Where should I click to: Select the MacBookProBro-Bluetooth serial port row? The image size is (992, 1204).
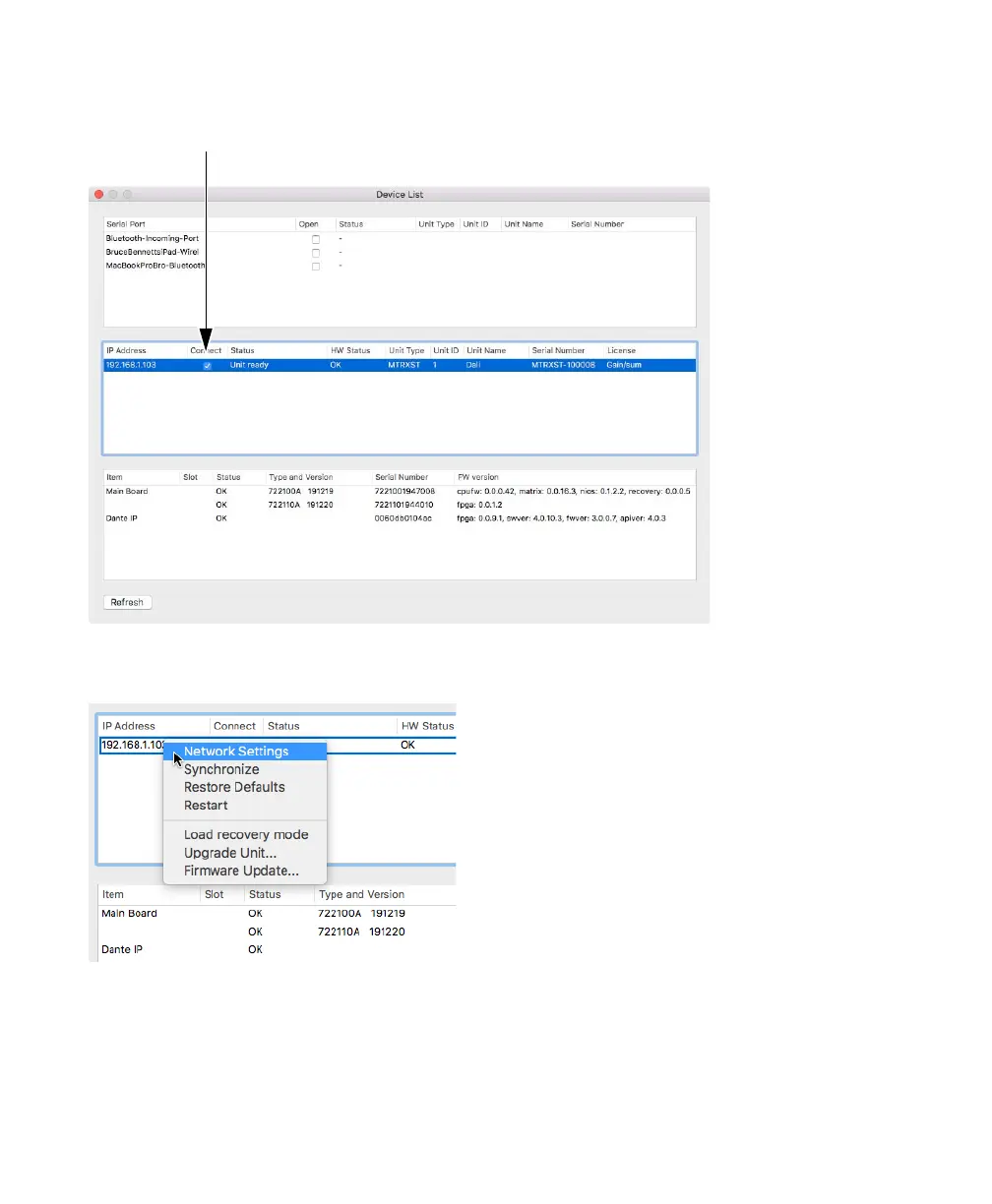pyautogui.click(x=400, y=266)
